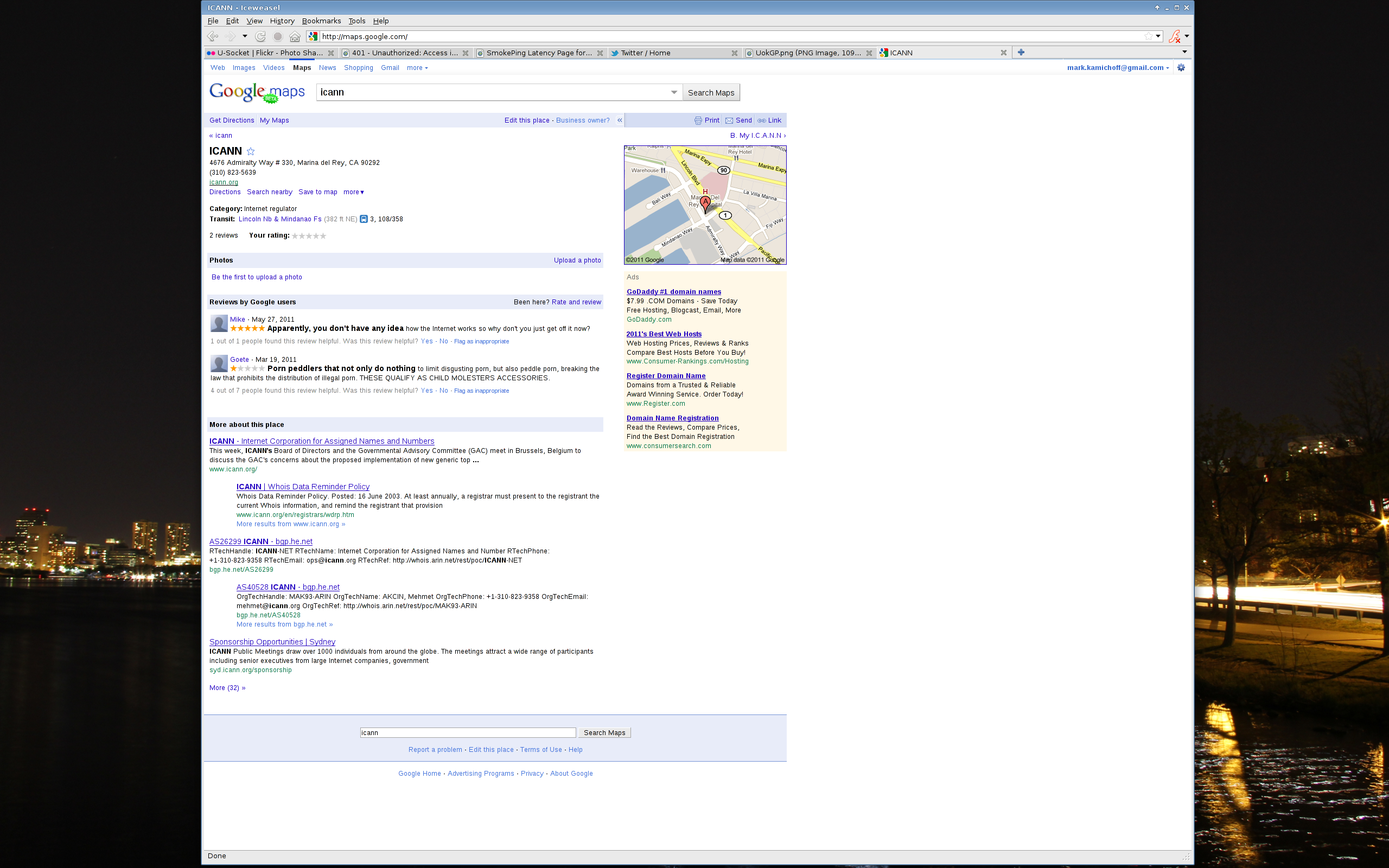The height and width of the screenshot is (868, 1389).
Task: Click Goete's reviewer avatar
Action: point(219,363)
